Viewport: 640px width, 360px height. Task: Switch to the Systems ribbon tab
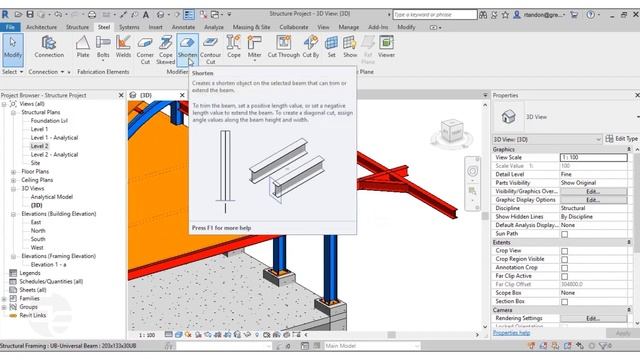(x=129, y=27)
